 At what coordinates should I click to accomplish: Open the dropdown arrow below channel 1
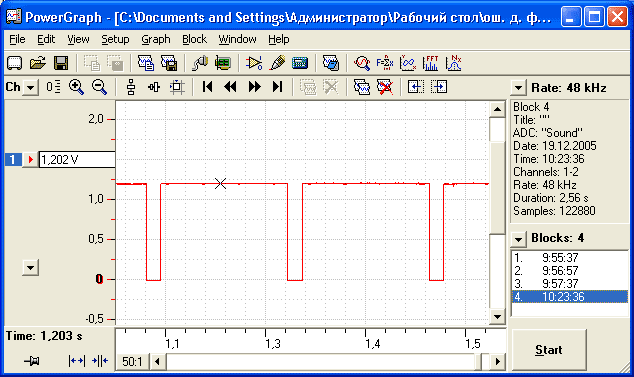click(x=30, y=267)
